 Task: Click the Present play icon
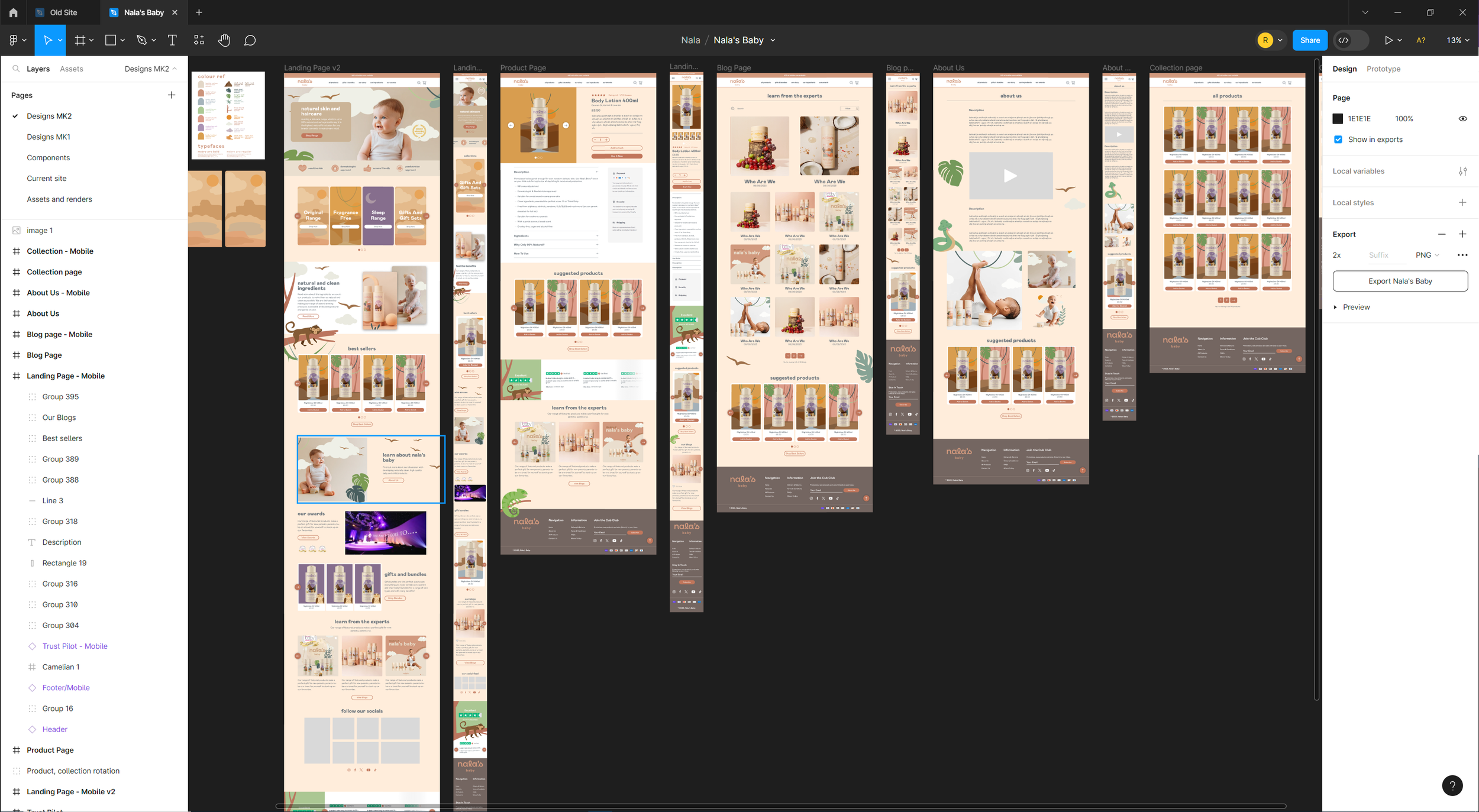click(x=1388, y=40)
